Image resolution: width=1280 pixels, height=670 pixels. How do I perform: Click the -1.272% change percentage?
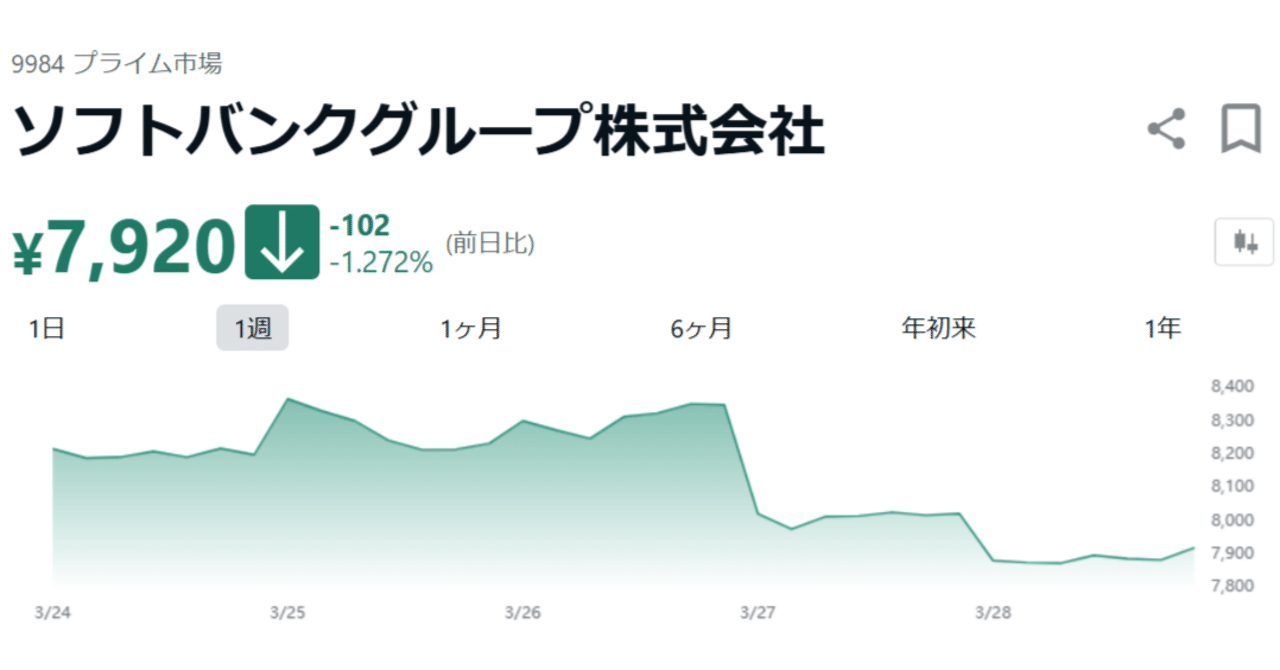click(381, 263)
